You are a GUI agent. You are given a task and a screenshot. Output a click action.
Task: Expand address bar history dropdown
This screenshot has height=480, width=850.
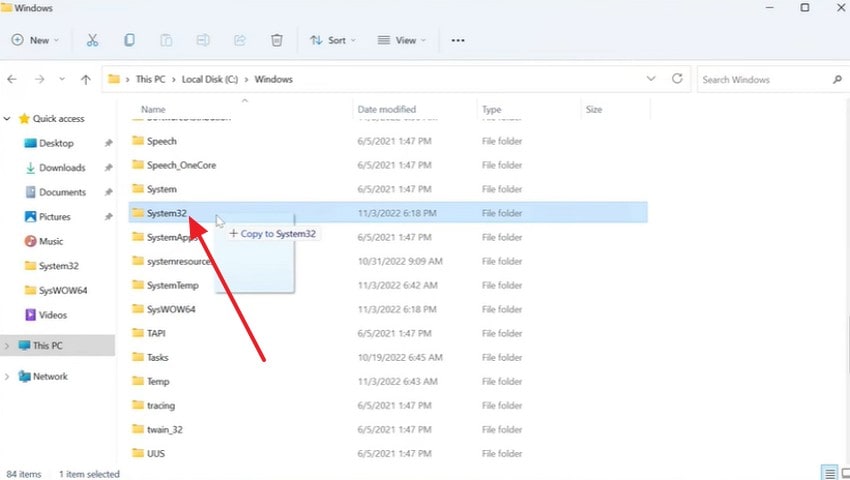coord(651,79)
